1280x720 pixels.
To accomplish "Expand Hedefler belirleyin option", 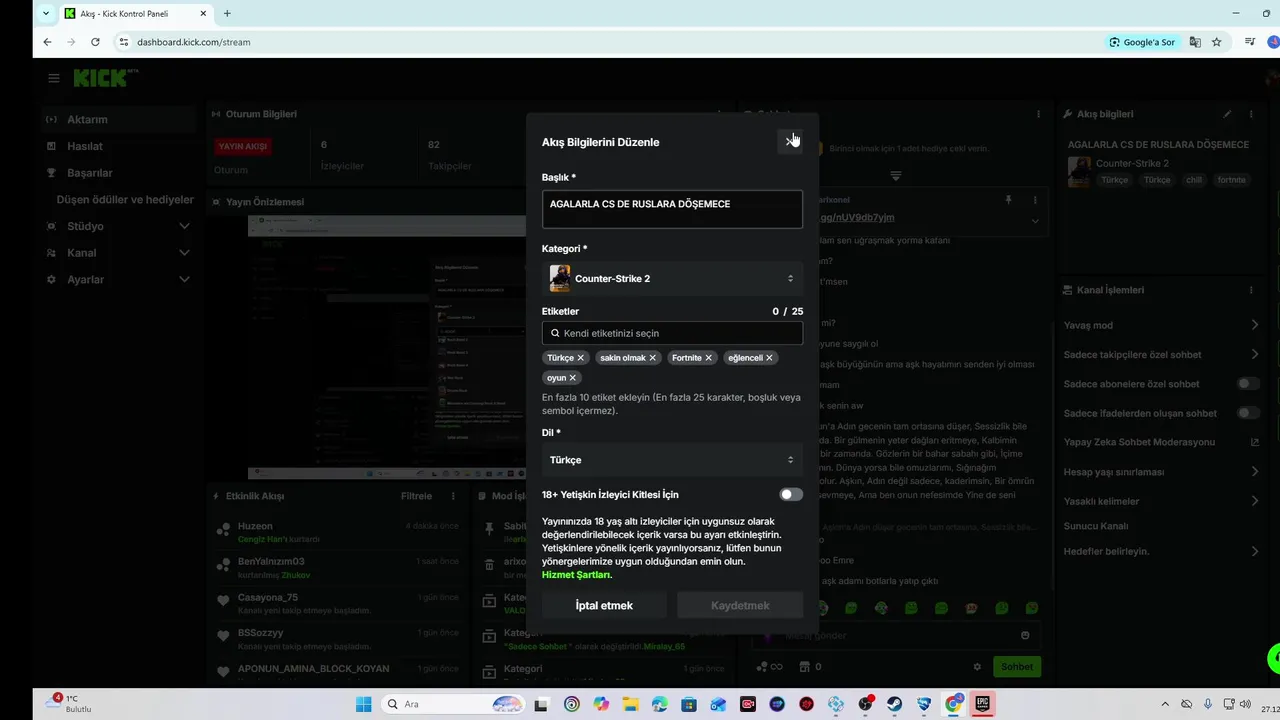I will coord(1254,551).
